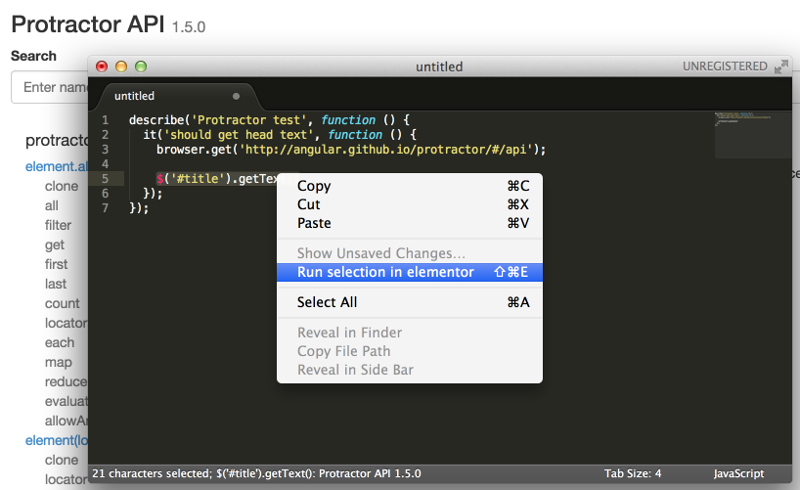
Task: Click line number 1 in the gutter
Action: [x=105, y=120]
